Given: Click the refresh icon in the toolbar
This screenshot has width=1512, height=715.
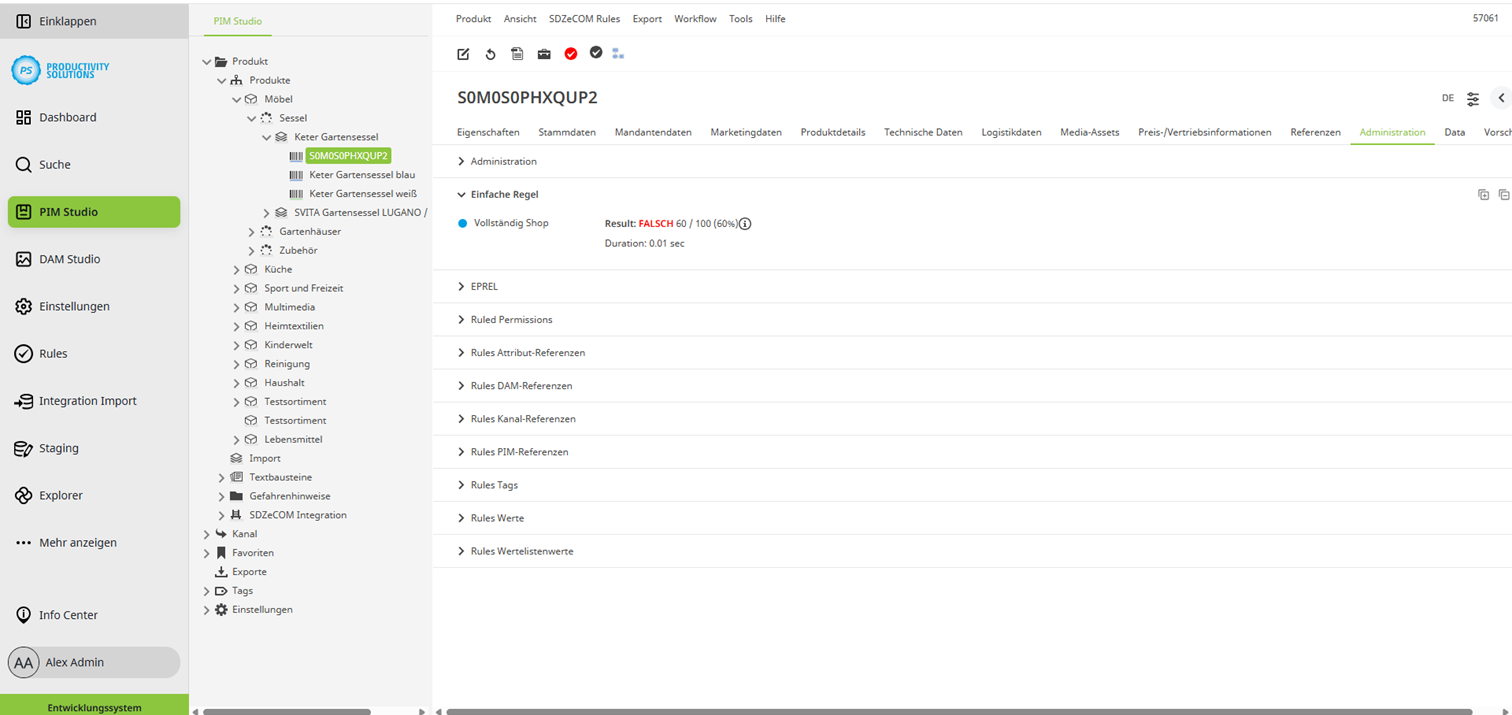Looking at the screenshot, I should pos(490,54).
